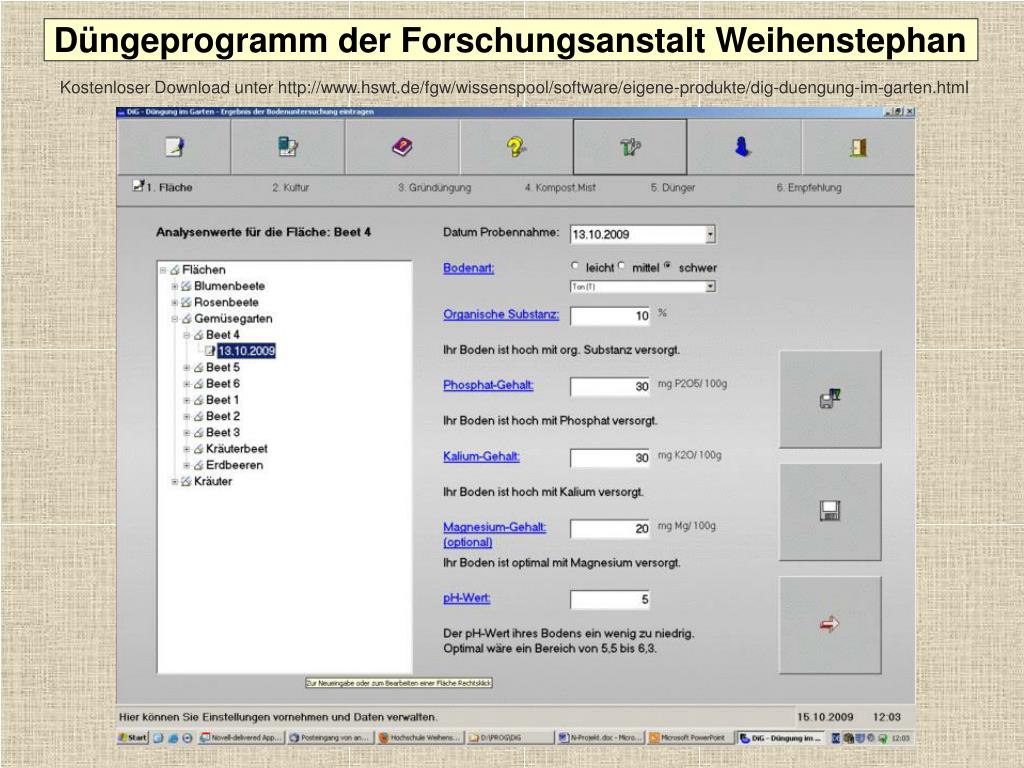Go to step 4. Kompost,Mist
Image resolution: width=1024 pixels, height=768 pixels.
point(560,187)
